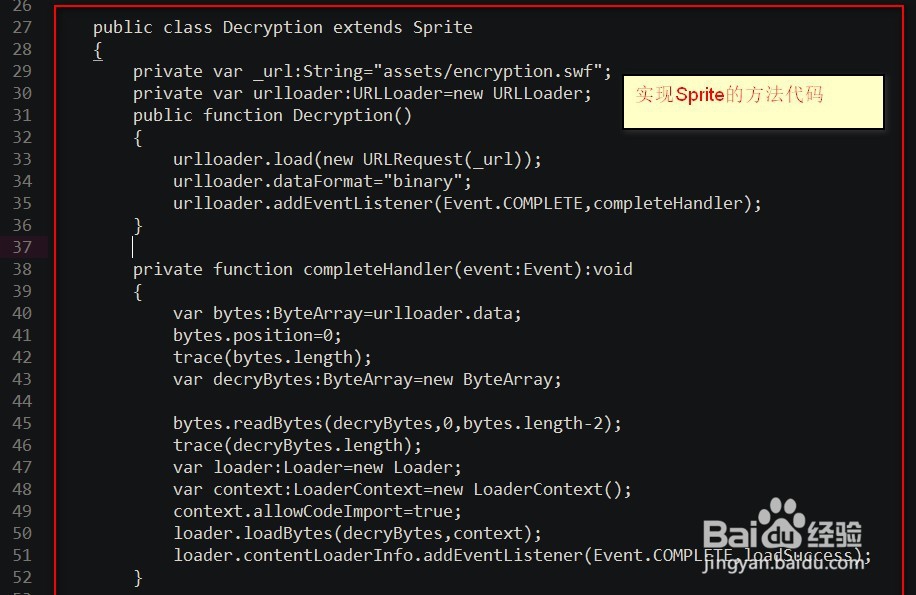Click the loader.loadBytes call line
The image size is (916, 595).
coord(357,533)
